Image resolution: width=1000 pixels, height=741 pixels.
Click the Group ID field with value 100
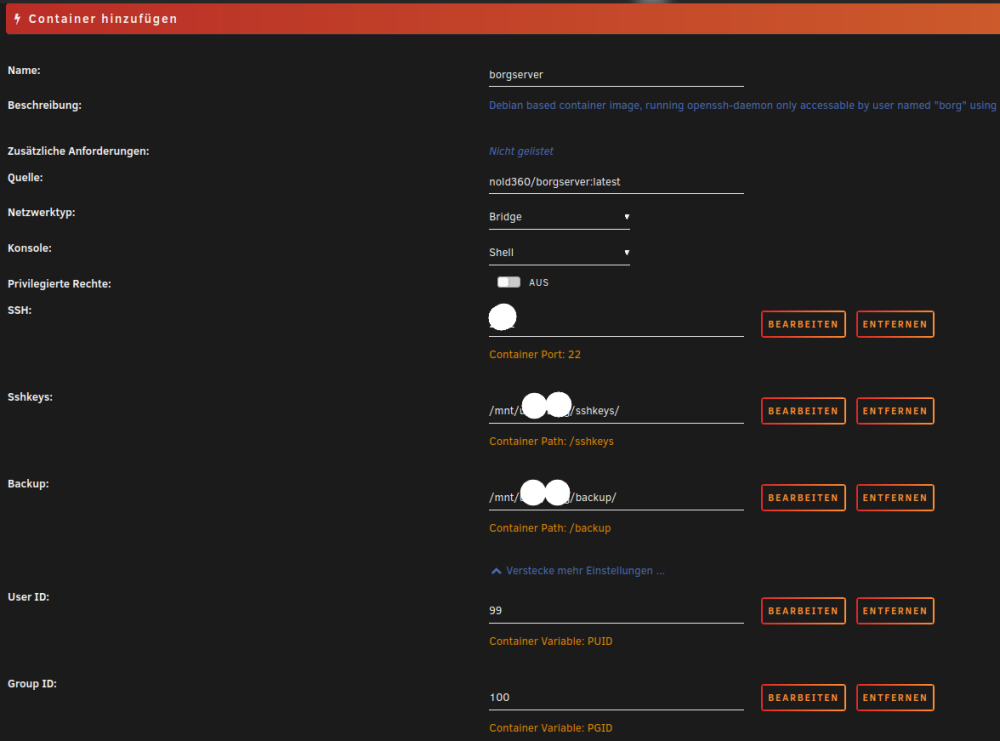(x=616, y=698)
